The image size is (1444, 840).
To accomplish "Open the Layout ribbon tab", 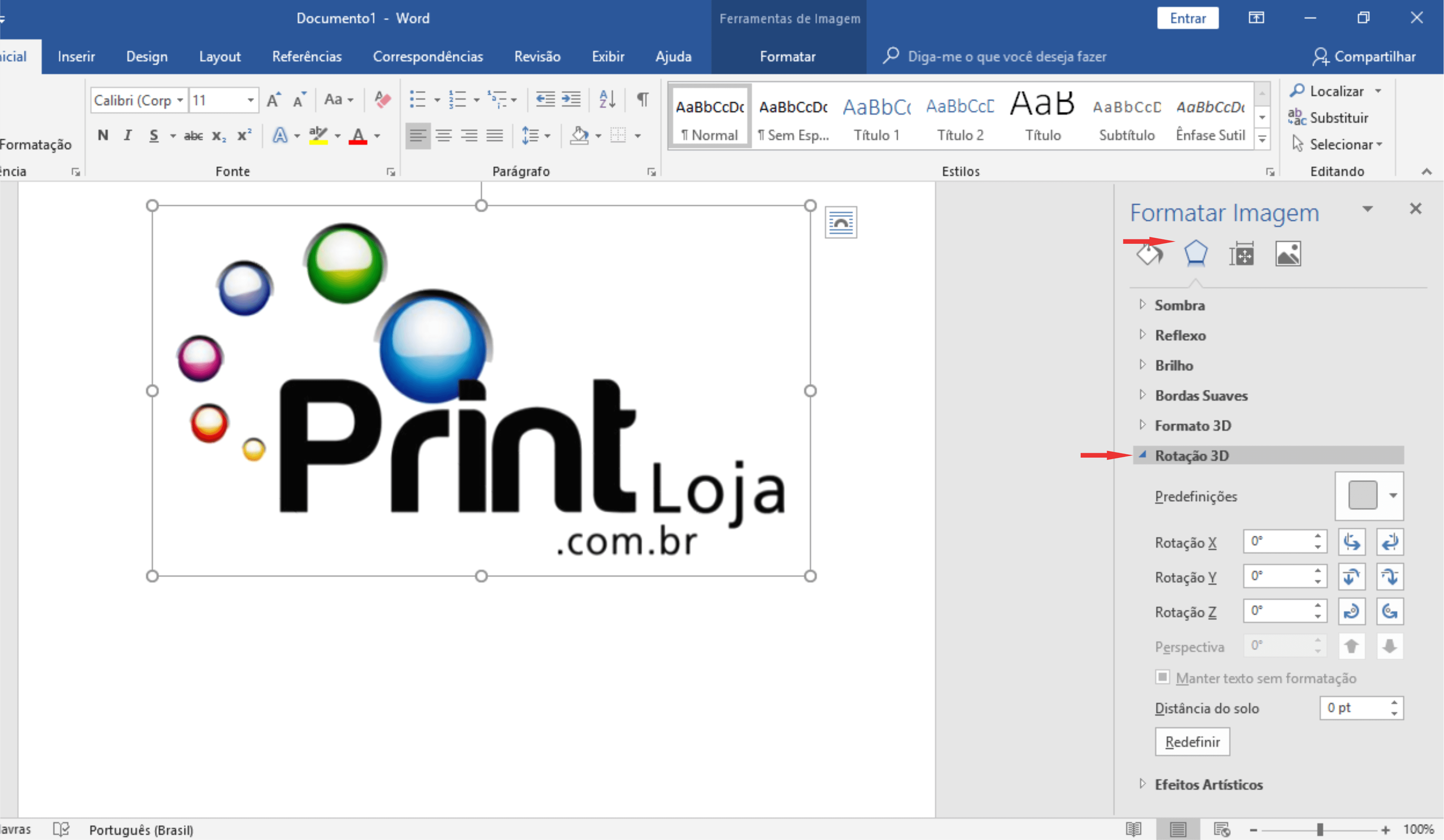I will 219,56.
